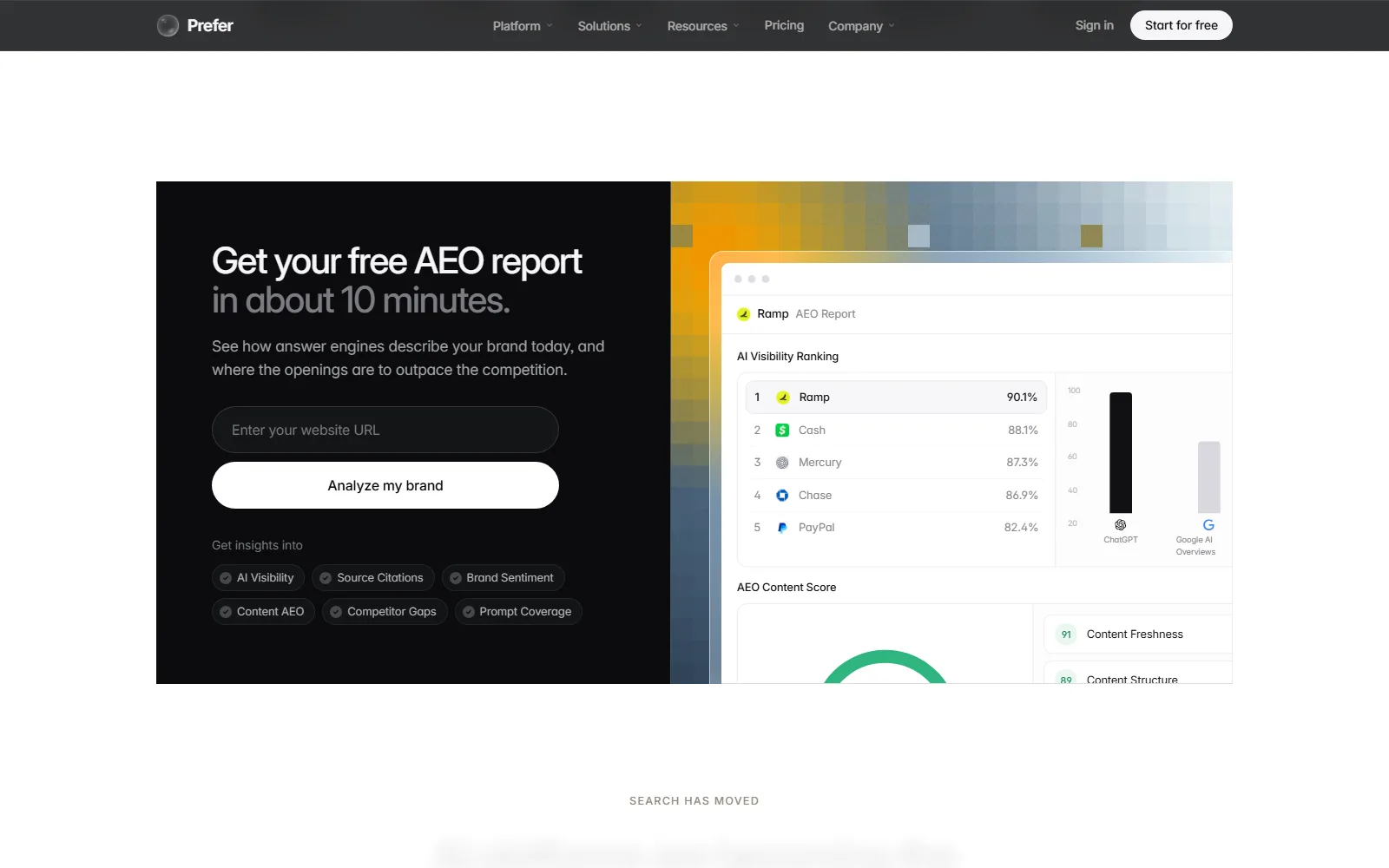Click the Analyze my brand button
This screenshot has height=868, width=1389.
[385, 485]
